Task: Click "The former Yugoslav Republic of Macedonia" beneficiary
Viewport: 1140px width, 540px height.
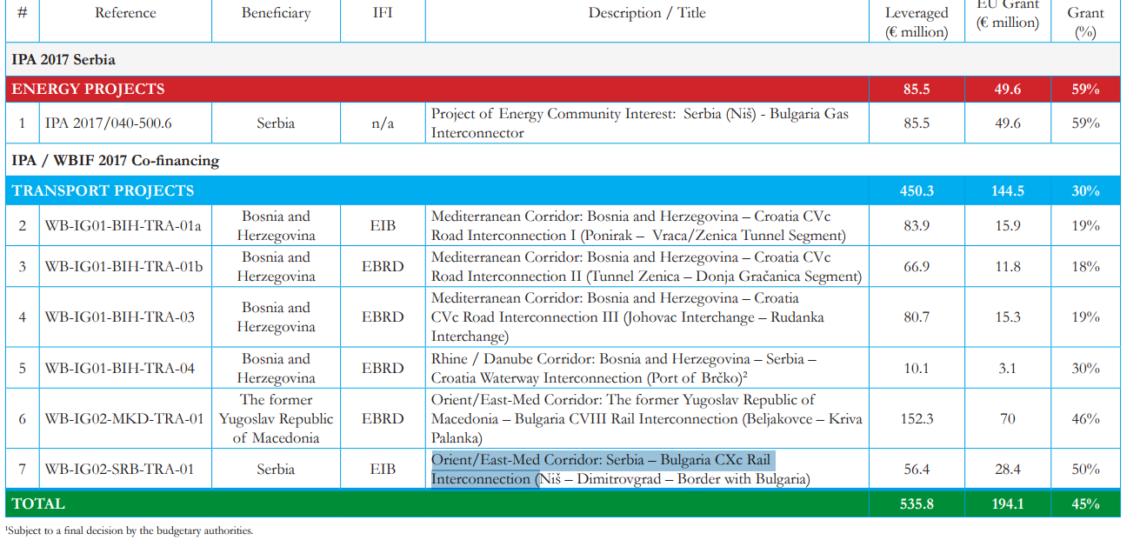Action: point(276,419)
